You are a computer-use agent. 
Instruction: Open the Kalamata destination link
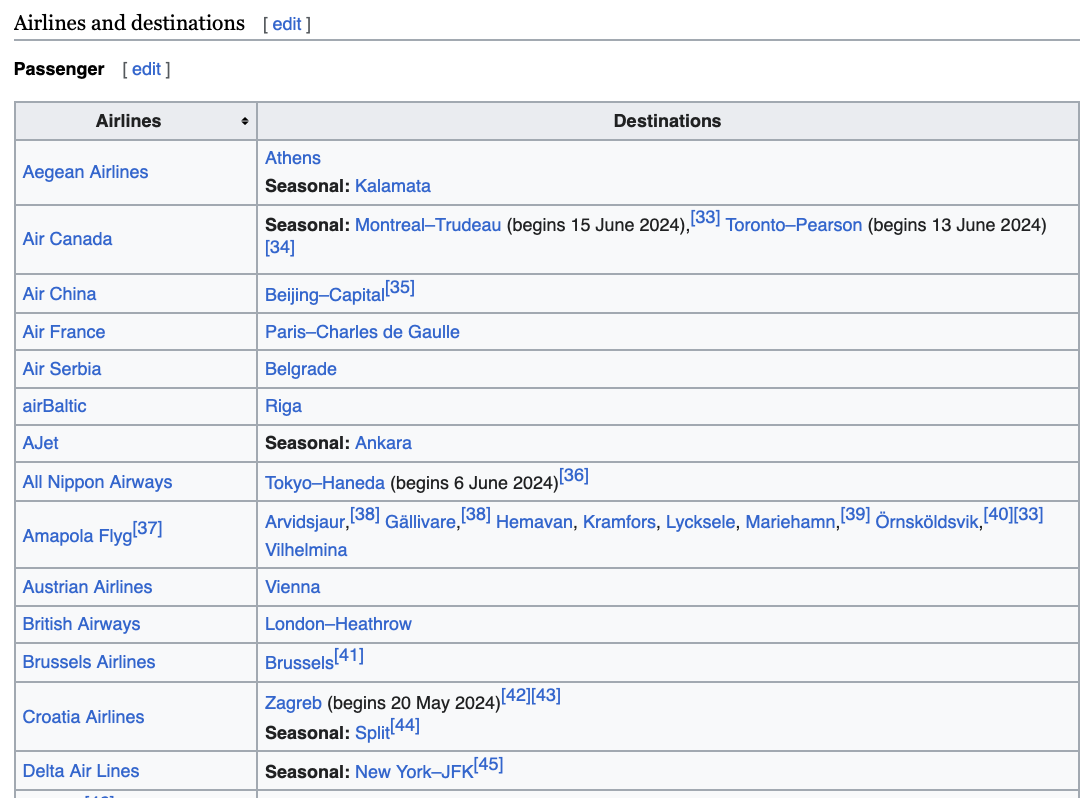tap(393, 186)
